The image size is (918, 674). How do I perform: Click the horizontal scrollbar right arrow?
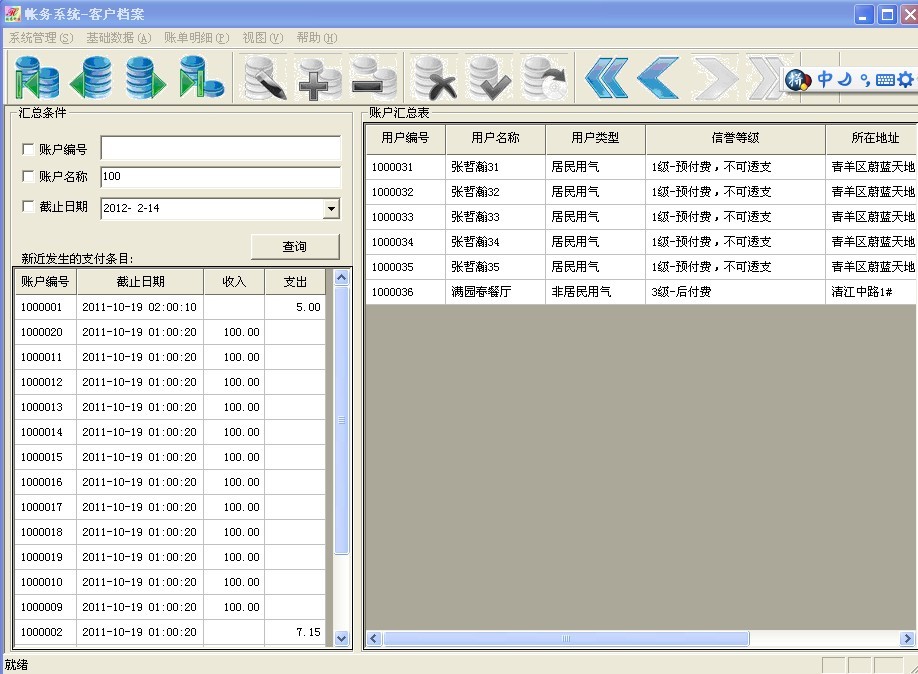click(x=907, y=638)
